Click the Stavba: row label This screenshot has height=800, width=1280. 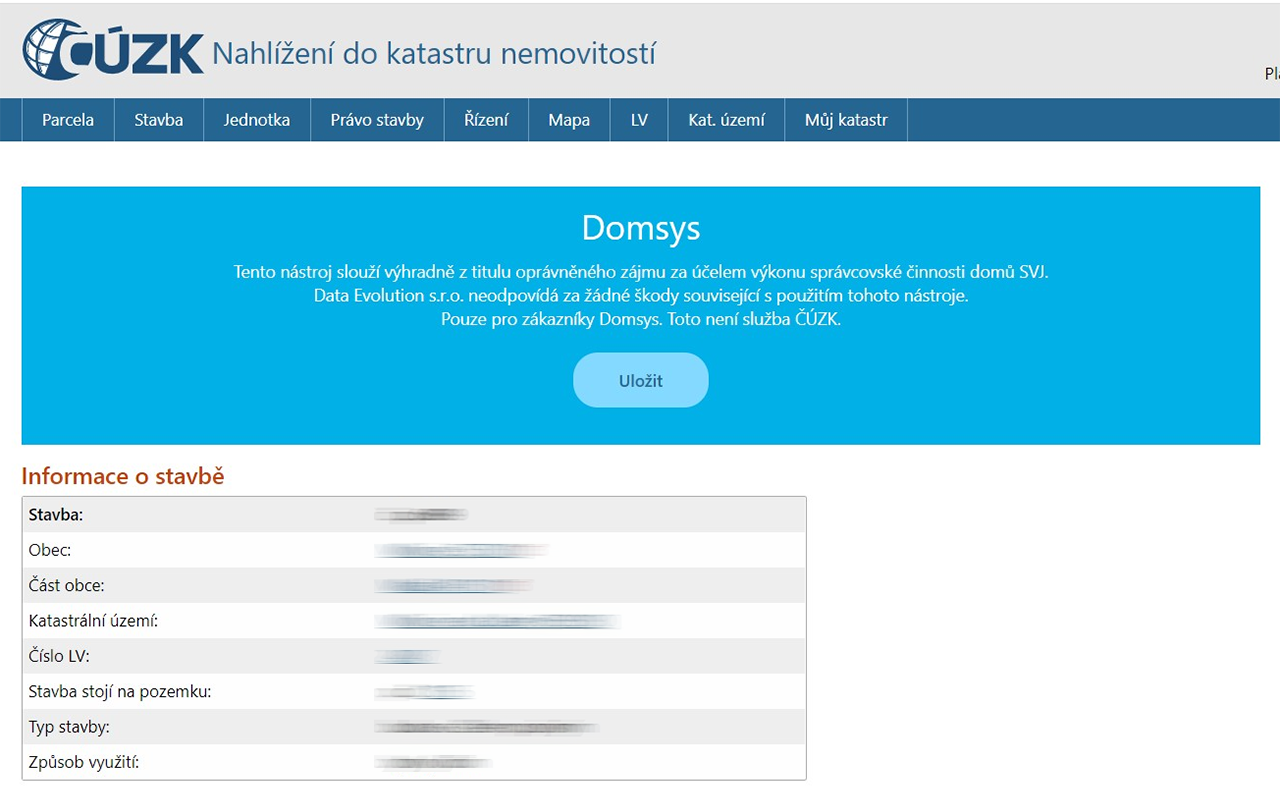tap(56, 515)
